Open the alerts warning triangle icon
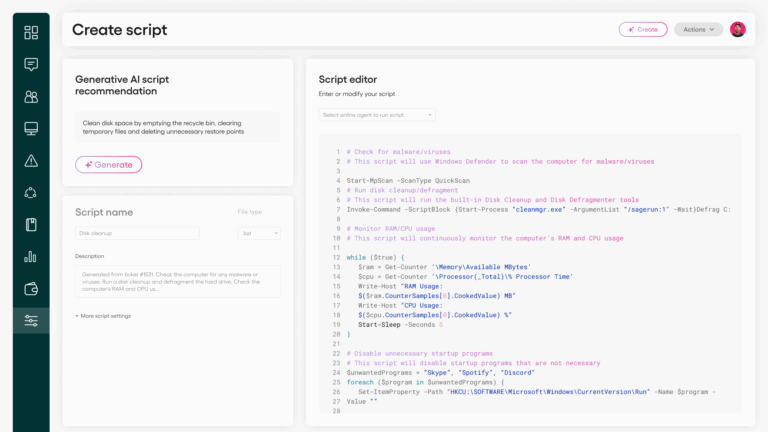The height and width of the screenshot is (432, 768). pyautogui.click(x=31, y=161)
